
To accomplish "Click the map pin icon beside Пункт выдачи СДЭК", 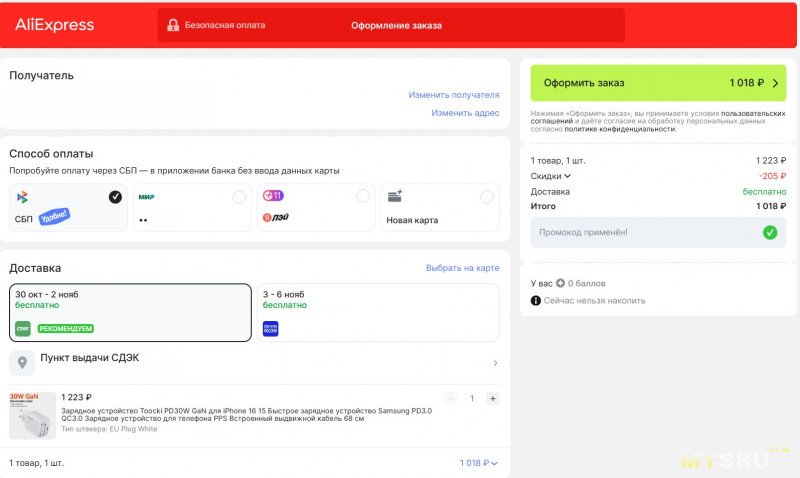I will pos(22,362).
